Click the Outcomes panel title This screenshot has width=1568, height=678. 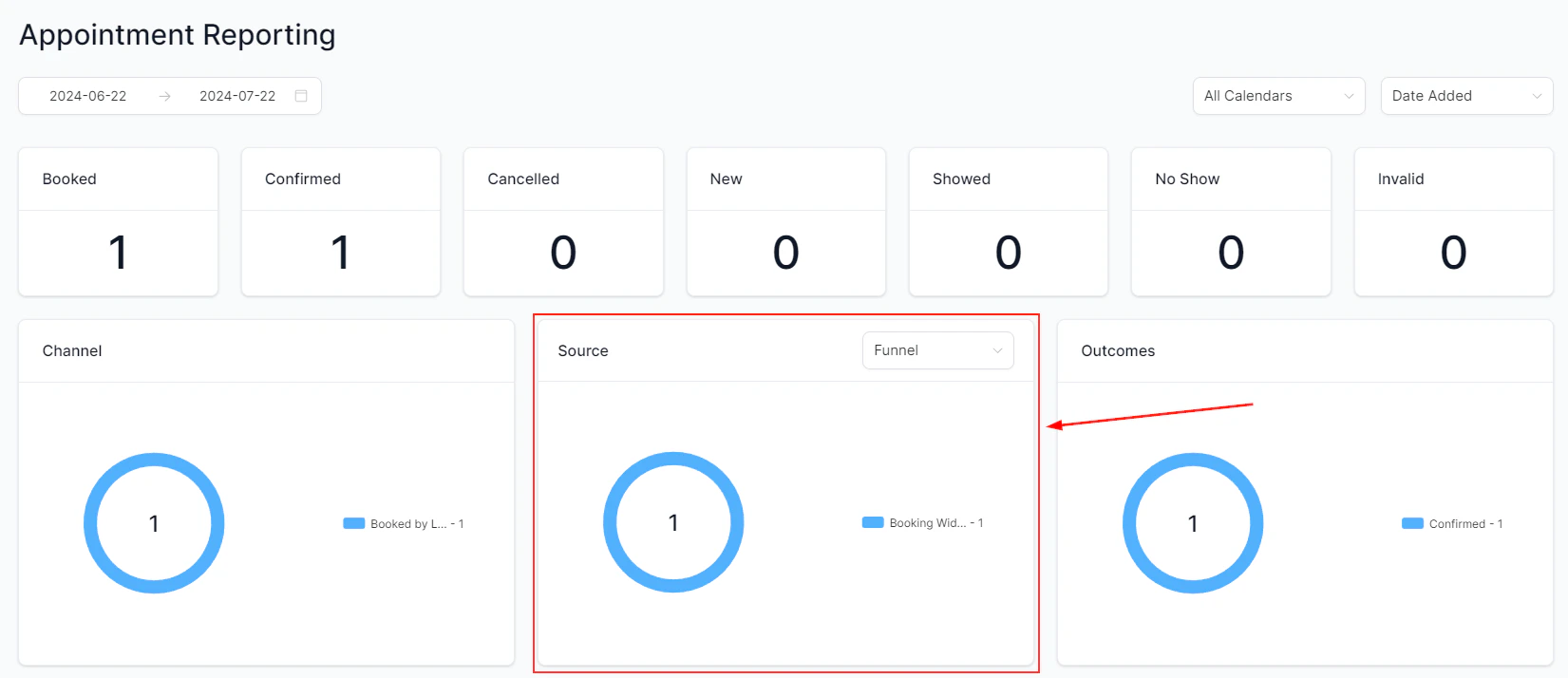click(x=1118, y=350)
